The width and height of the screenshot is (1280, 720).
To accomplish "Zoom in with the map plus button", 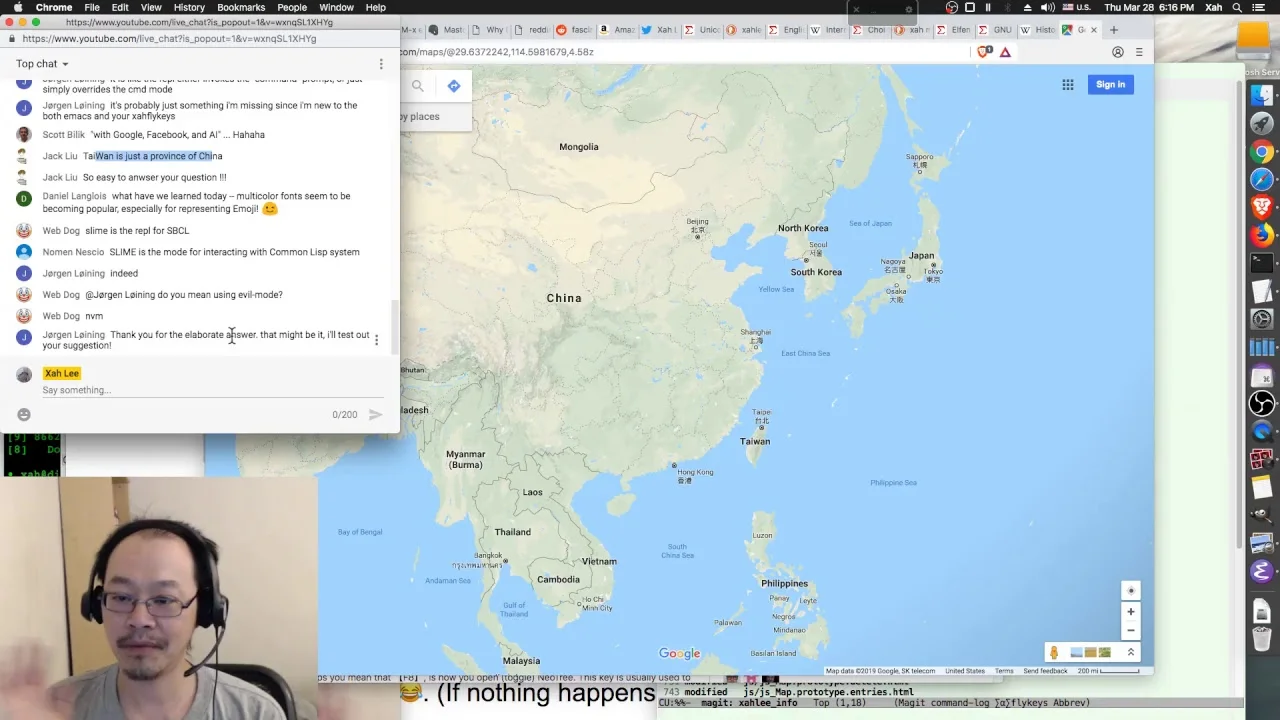I will click(x=1131, y=612).
